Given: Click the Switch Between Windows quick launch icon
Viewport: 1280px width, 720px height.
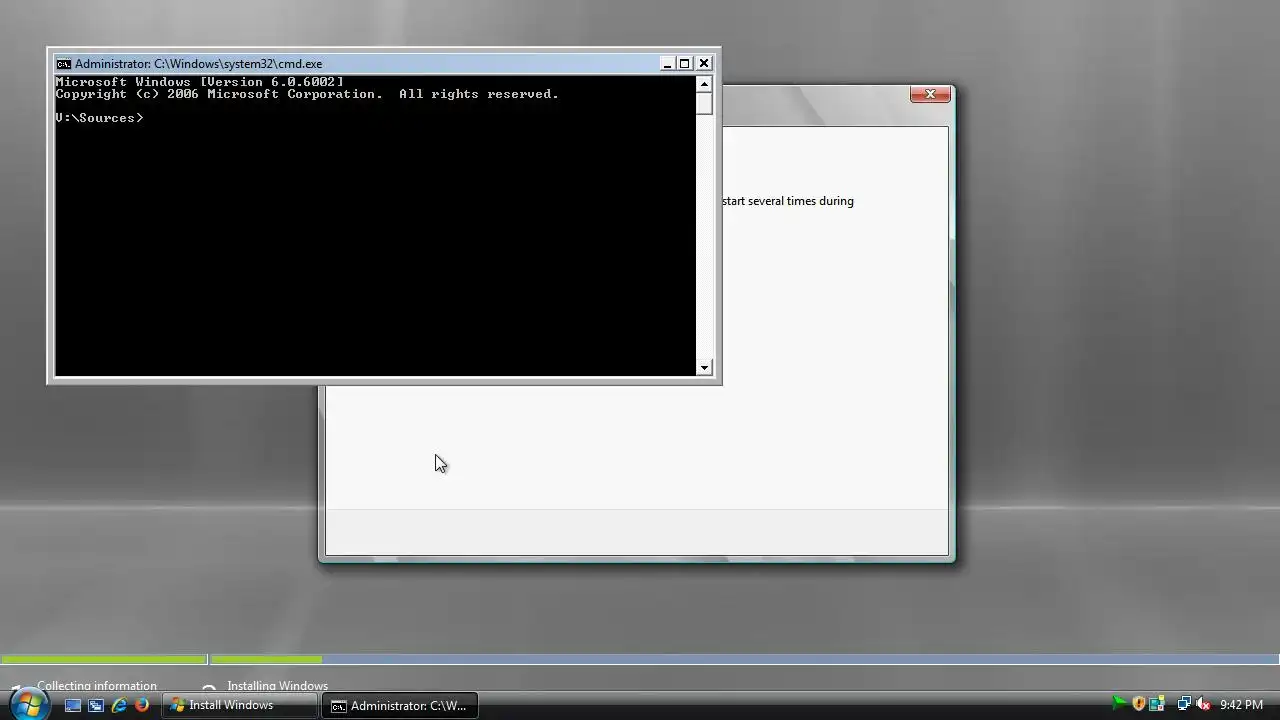Looking at the screenshot, I should pyautogui.click(x=96, y=705).
